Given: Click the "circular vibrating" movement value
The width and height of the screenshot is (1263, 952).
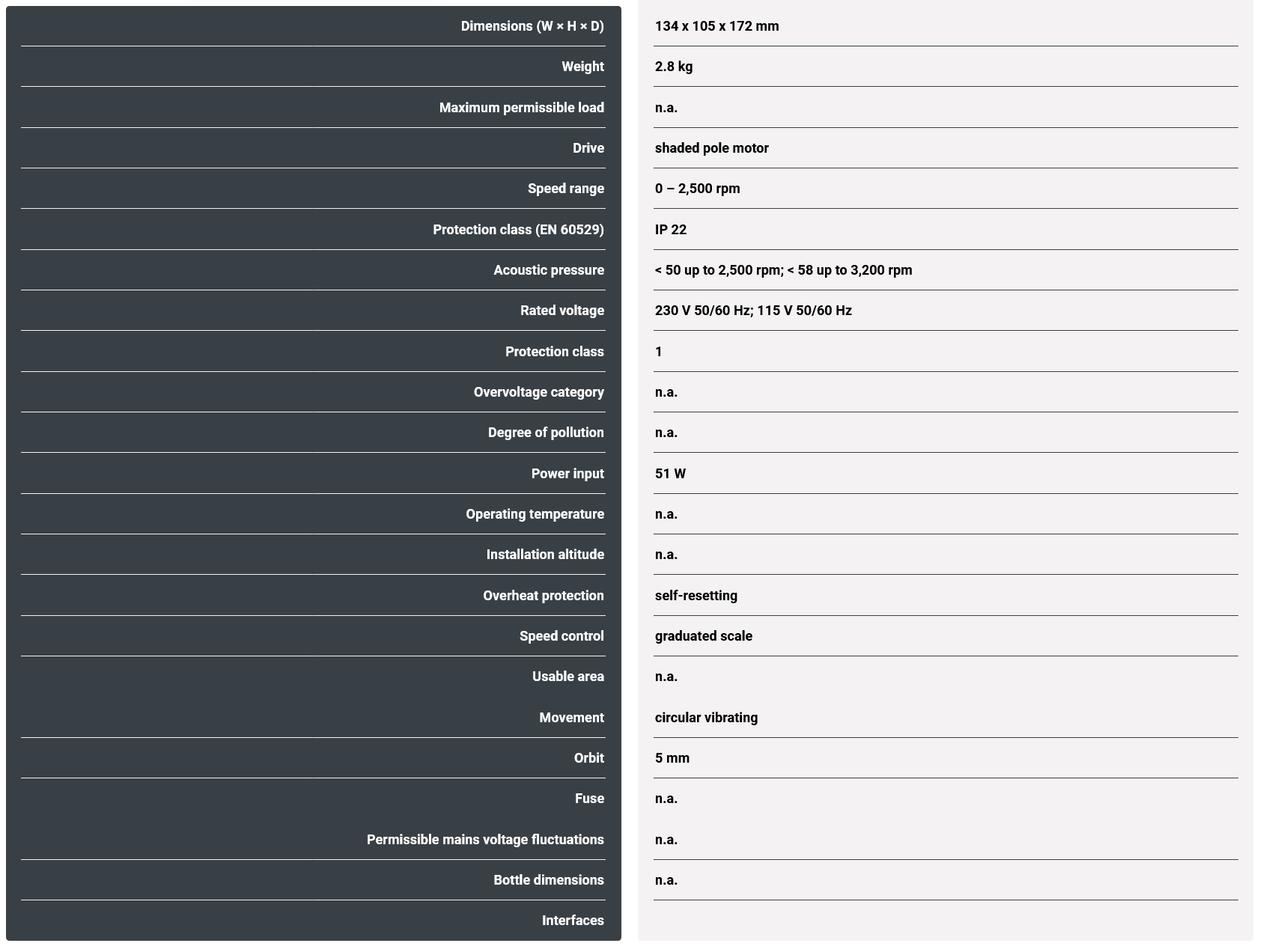Looking at the screenshot, I should pyautogui.click(x=706, y=718).
